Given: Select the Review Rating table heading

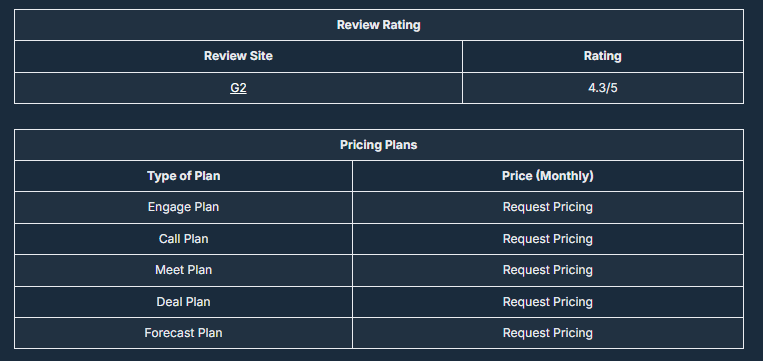Looking at the screenshot, I should (x=379, y=25).
